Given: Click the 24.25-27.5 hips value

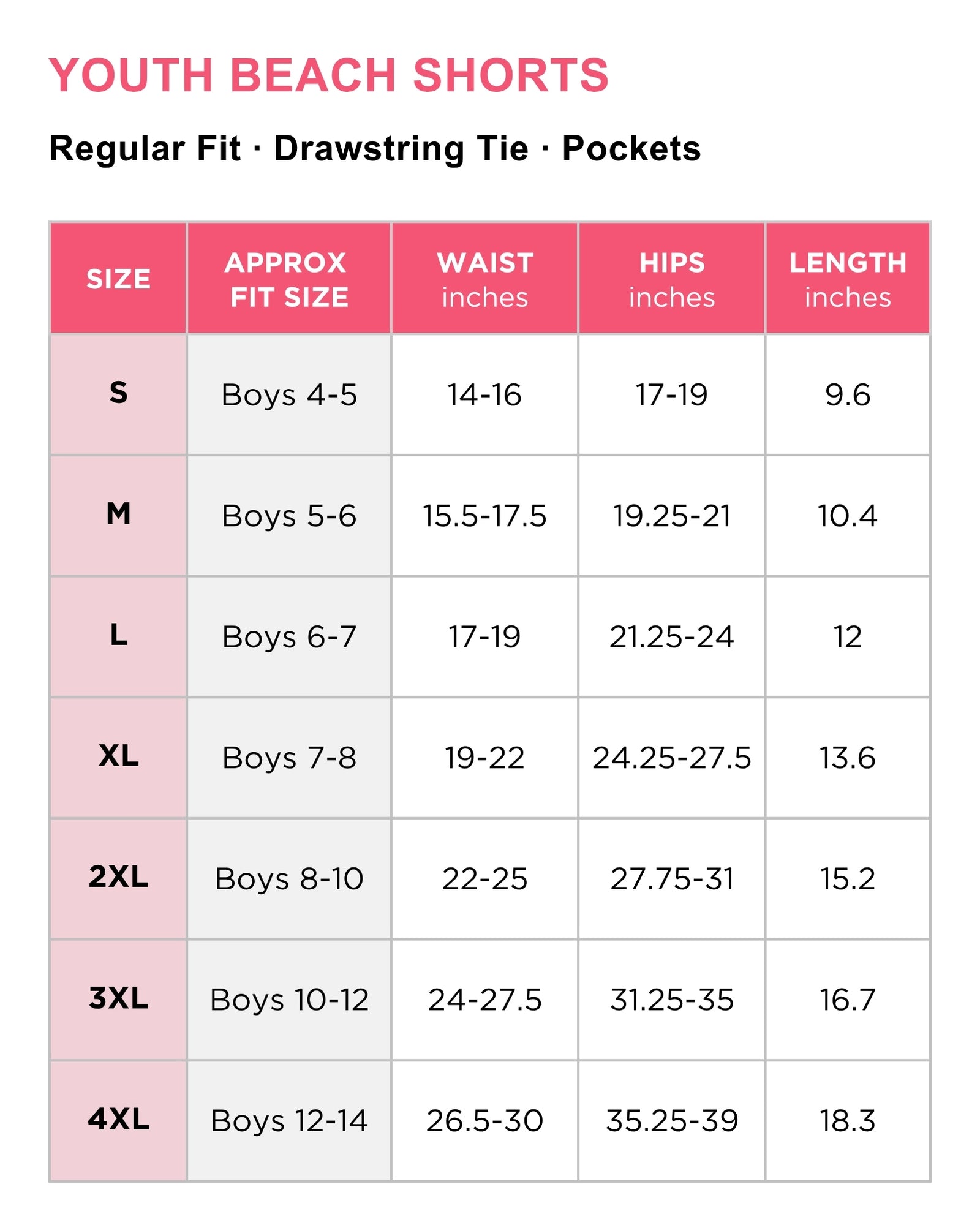Looking at the screenshot, I should point(672,758).
